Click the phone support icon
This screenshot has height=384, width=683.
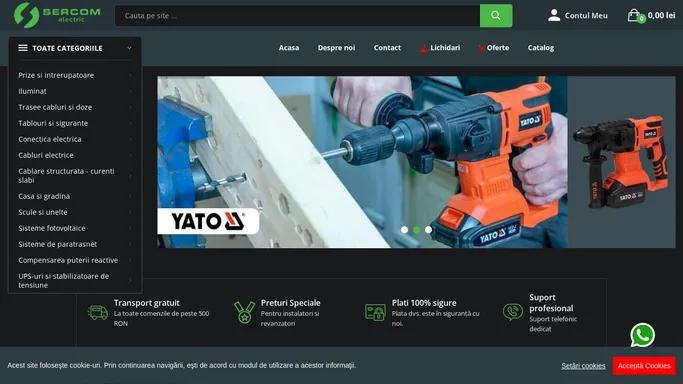[x=513, y=312]
